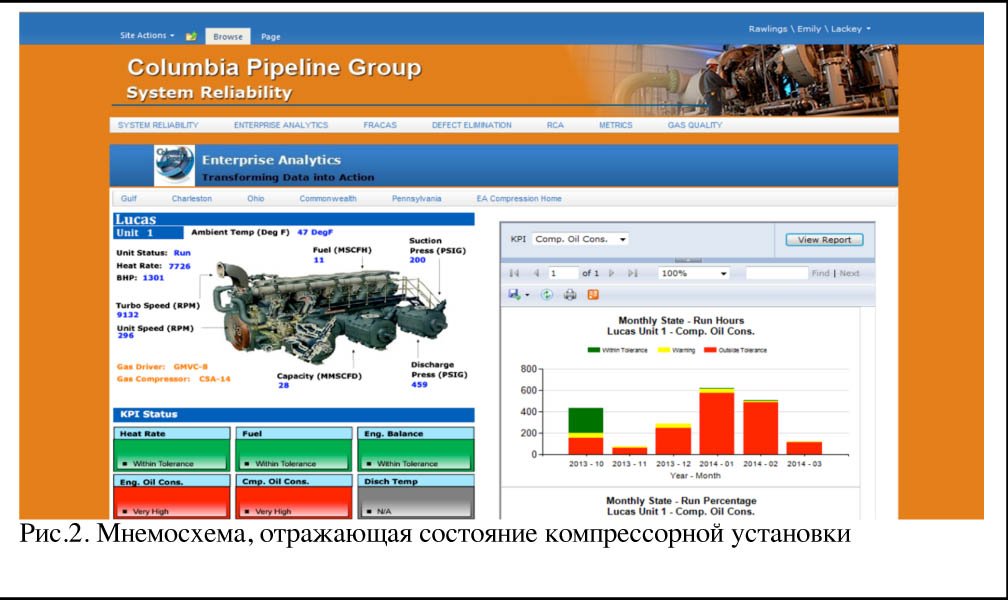Click the orange data feed icon

pyautogui.click(x=593, y=295)
